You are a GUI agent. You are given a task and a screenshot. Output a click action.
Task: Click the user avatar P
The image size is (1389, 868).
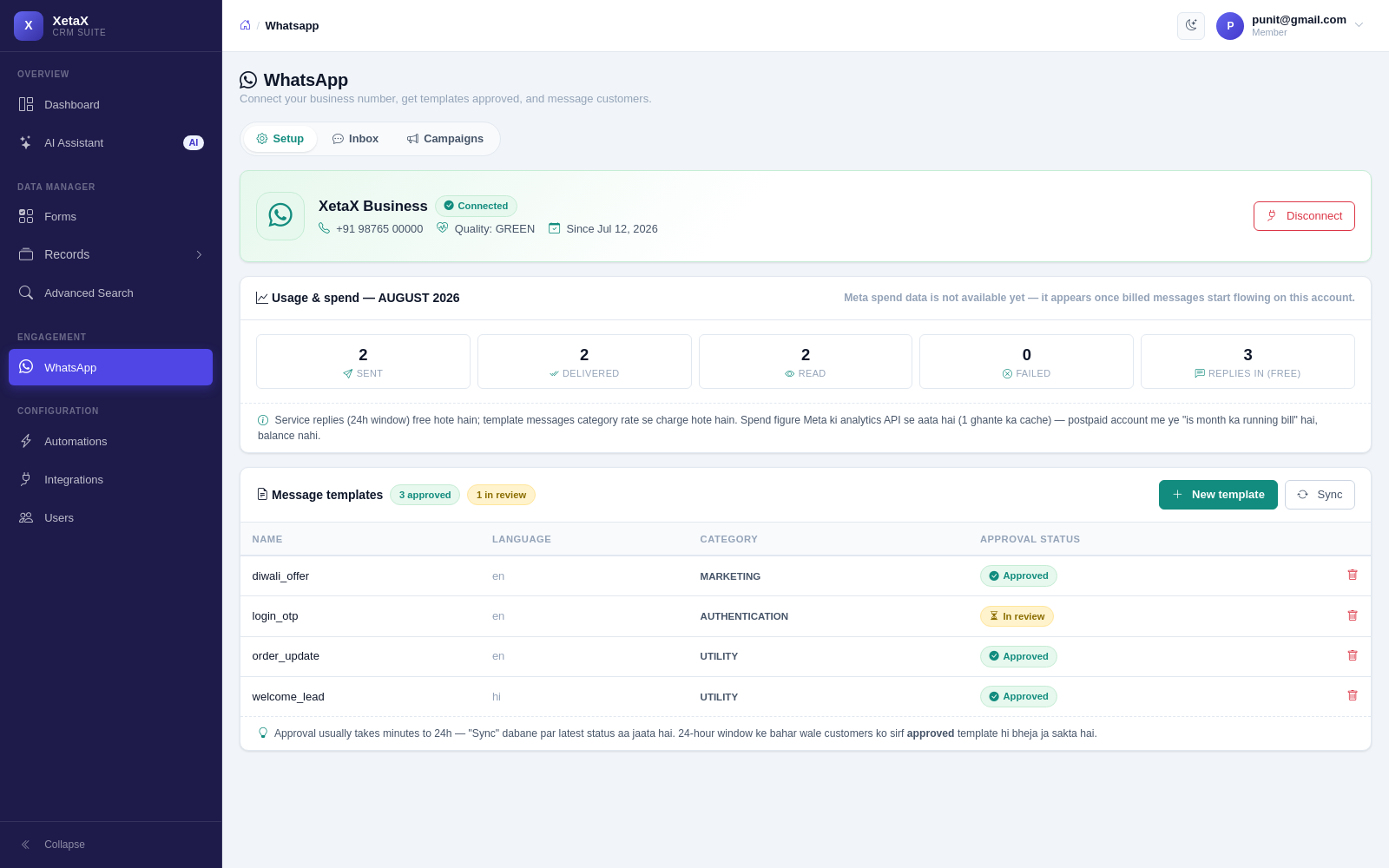(1230, 26)
